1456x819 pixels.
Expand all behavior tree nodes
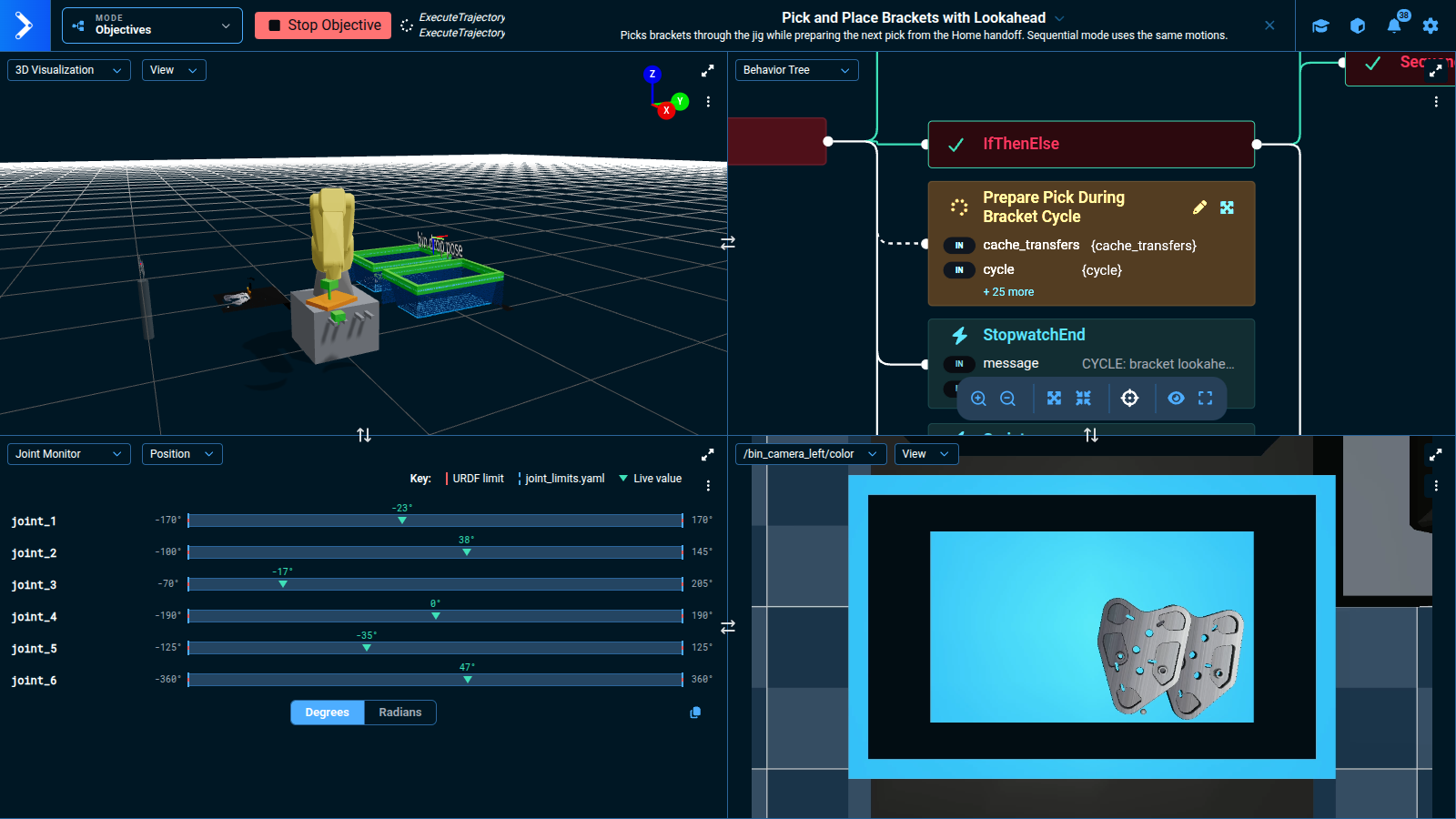[1054, 399]
